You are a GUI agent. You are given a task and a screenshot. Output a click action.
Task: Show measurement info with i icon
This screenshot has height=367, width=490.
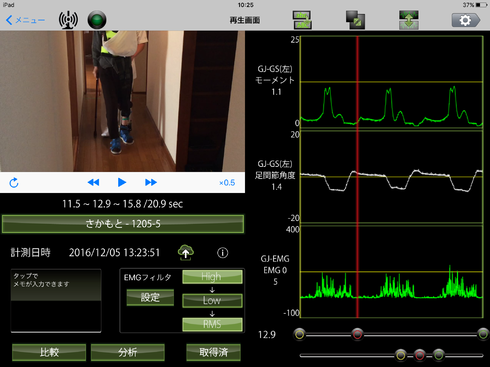pyautogui.click(x=223, y=253)
